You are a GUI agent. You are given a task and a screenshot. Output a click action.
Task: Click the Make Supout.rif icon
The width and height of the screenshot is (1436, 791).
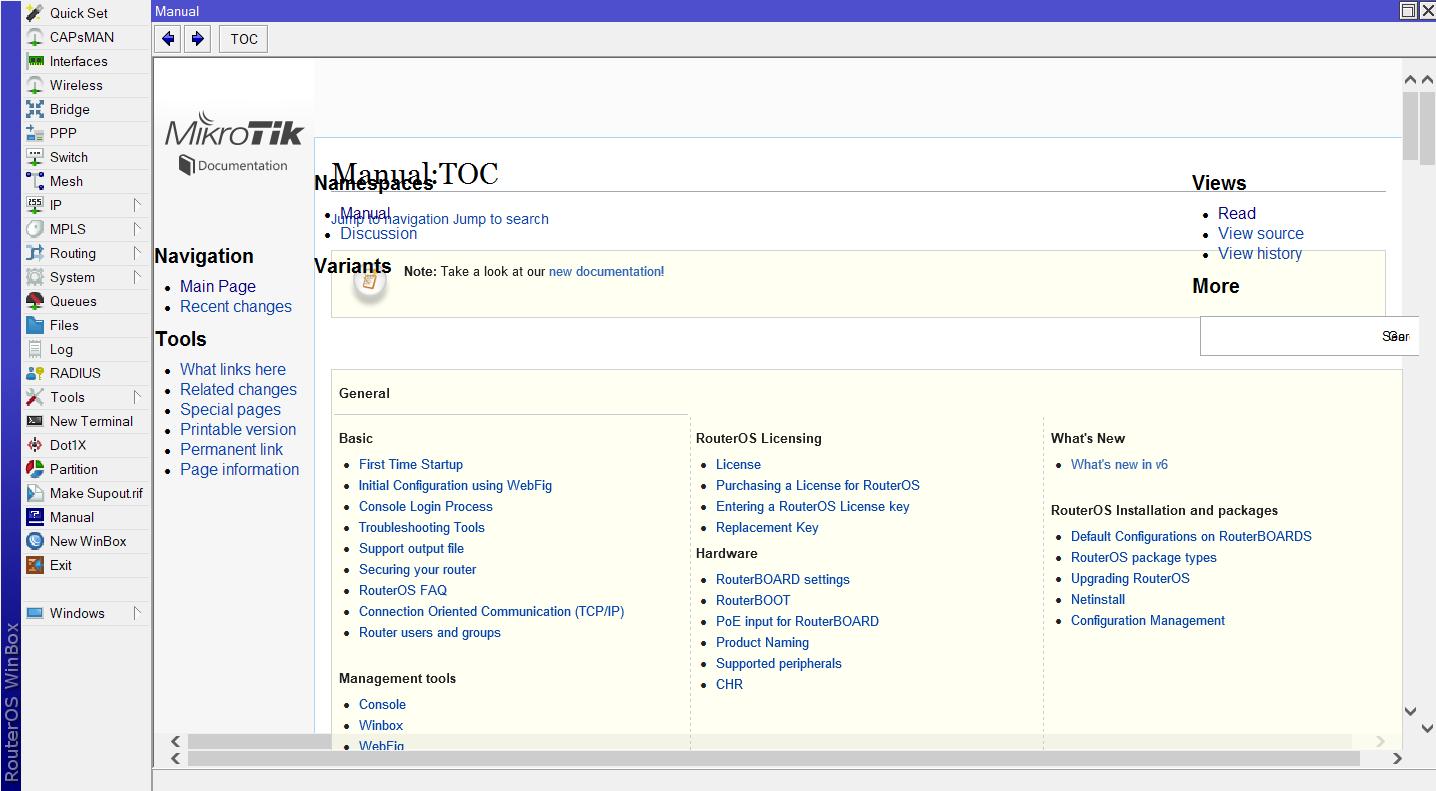pos(35,493)
